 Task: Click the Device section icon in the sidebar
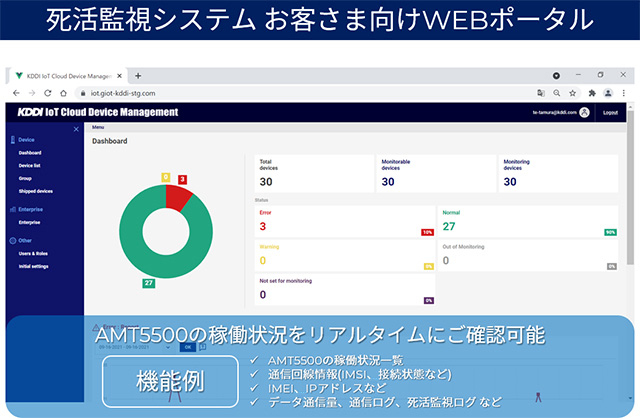13,140
